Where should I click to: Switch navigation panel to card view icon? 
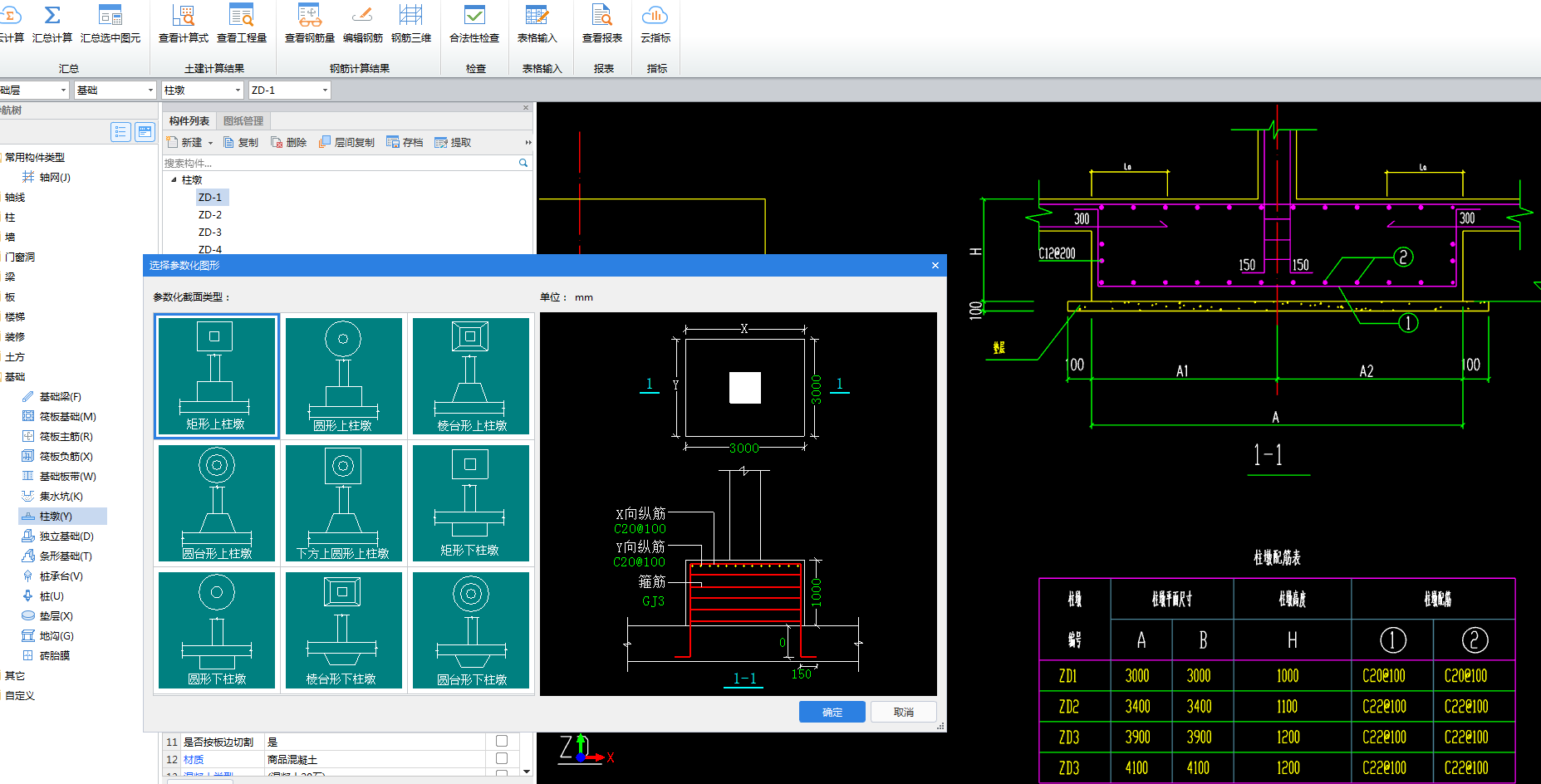click(145, 131)
